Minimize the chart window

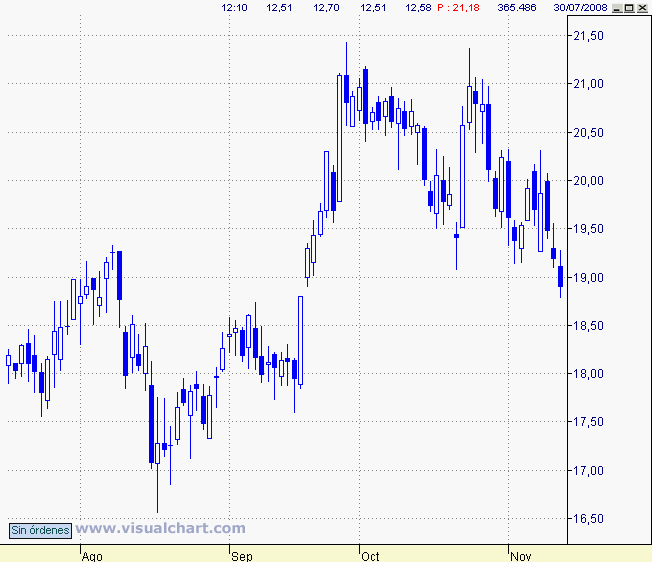618,8
